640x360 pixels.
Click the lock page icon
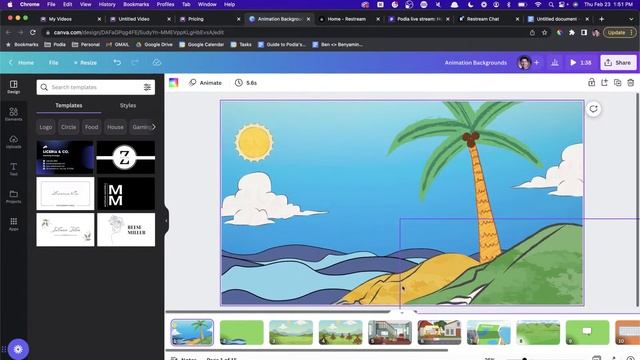click(x=591, y=82)
